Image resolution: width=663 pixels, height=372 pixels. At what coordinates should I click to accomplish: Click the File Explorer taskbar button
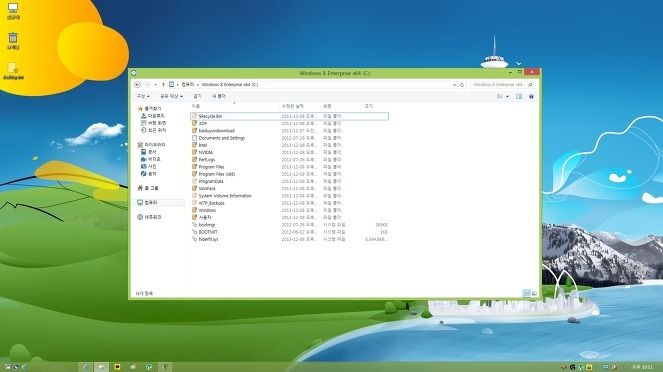pyautogui.click(x=101, y=367)
